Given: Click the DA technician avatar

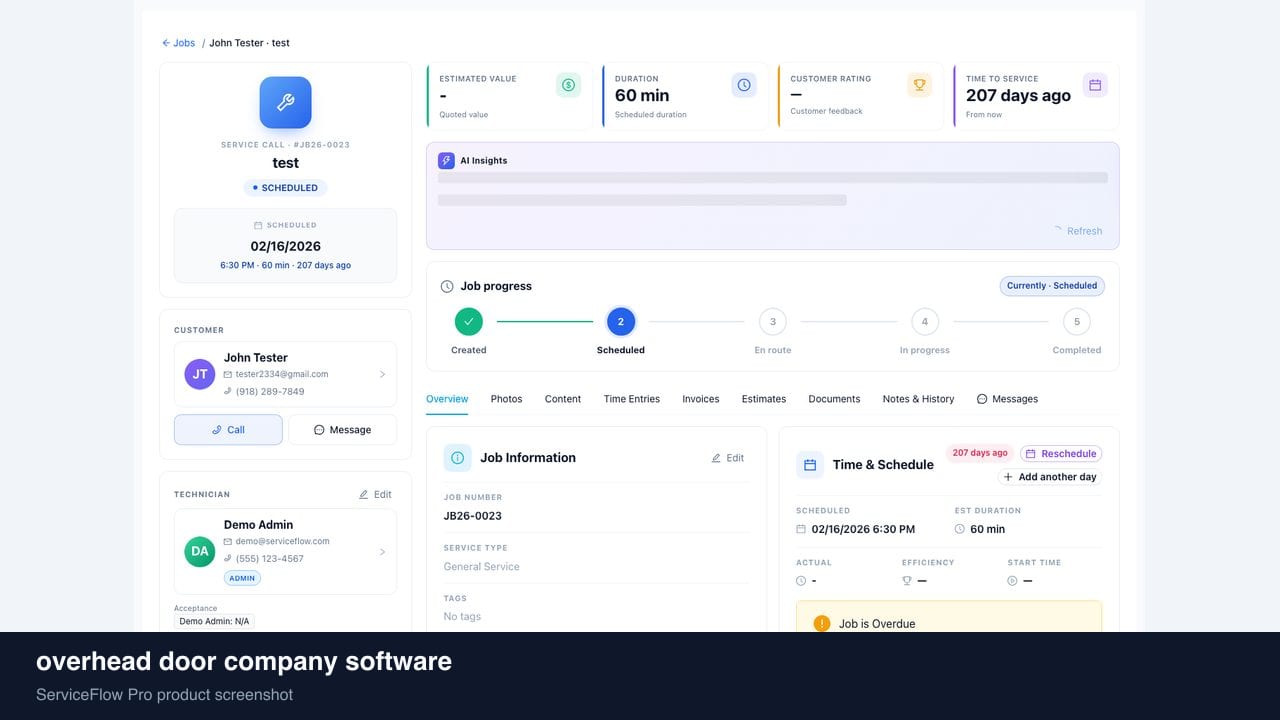Looking at the screenshot, I should 200,551.
